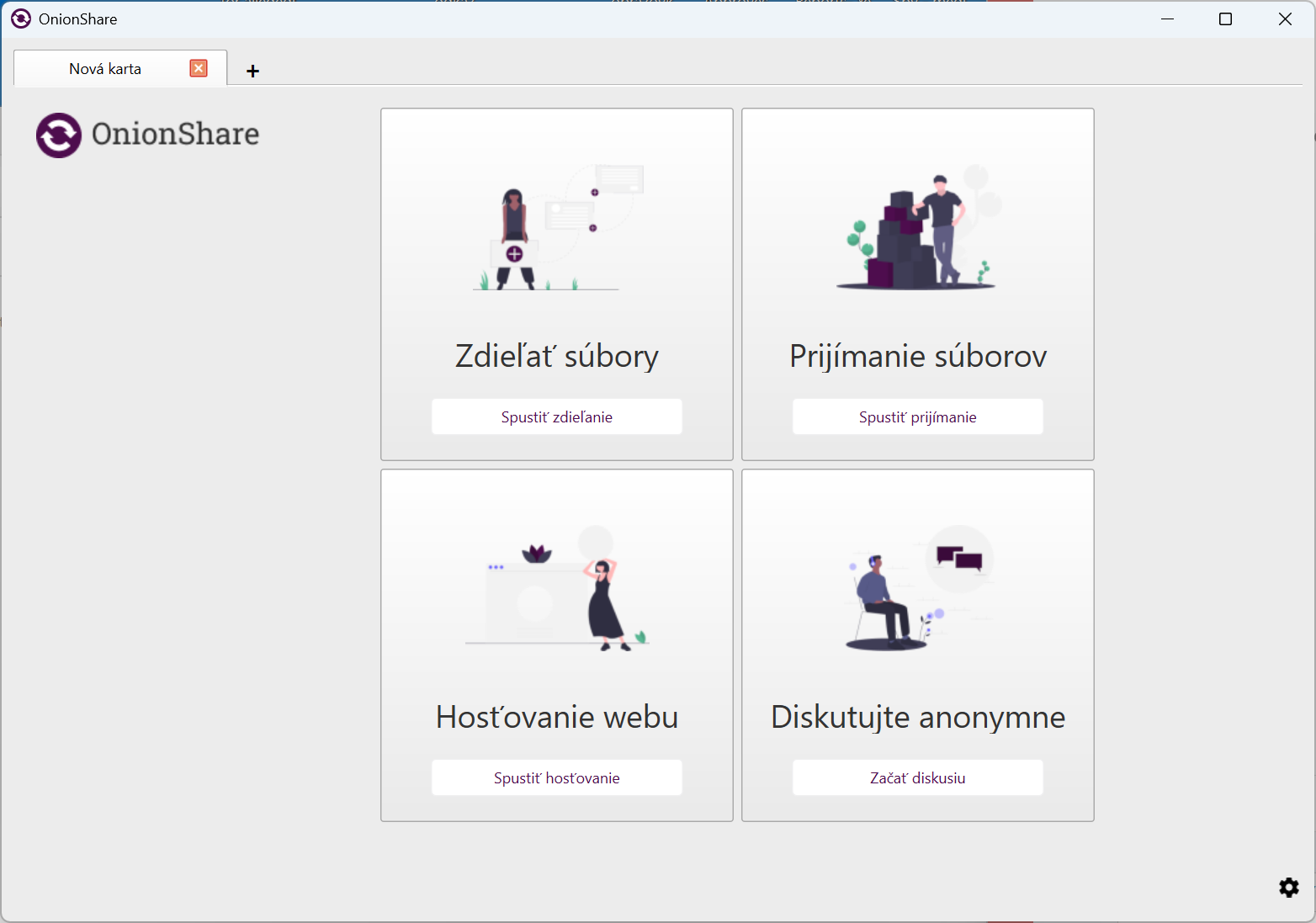Close the Nová karta tab
This screenshot has height=923, width=1316.
199,68
